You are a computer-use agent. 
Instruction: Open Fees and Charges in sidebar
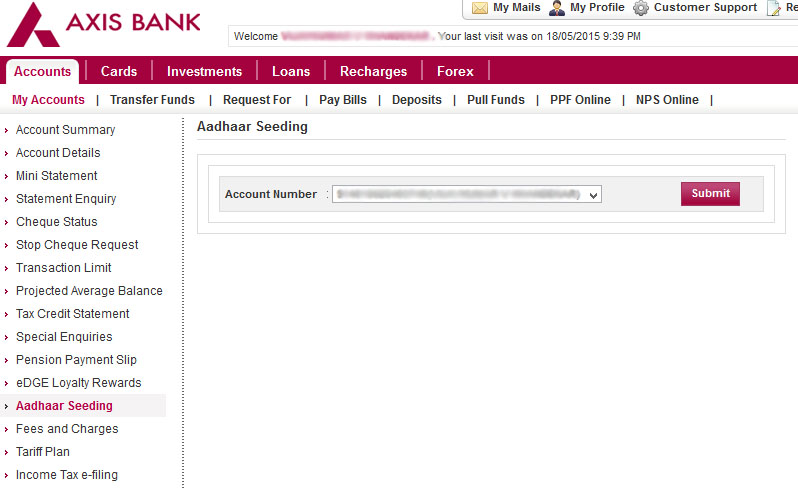click(67, 429)
